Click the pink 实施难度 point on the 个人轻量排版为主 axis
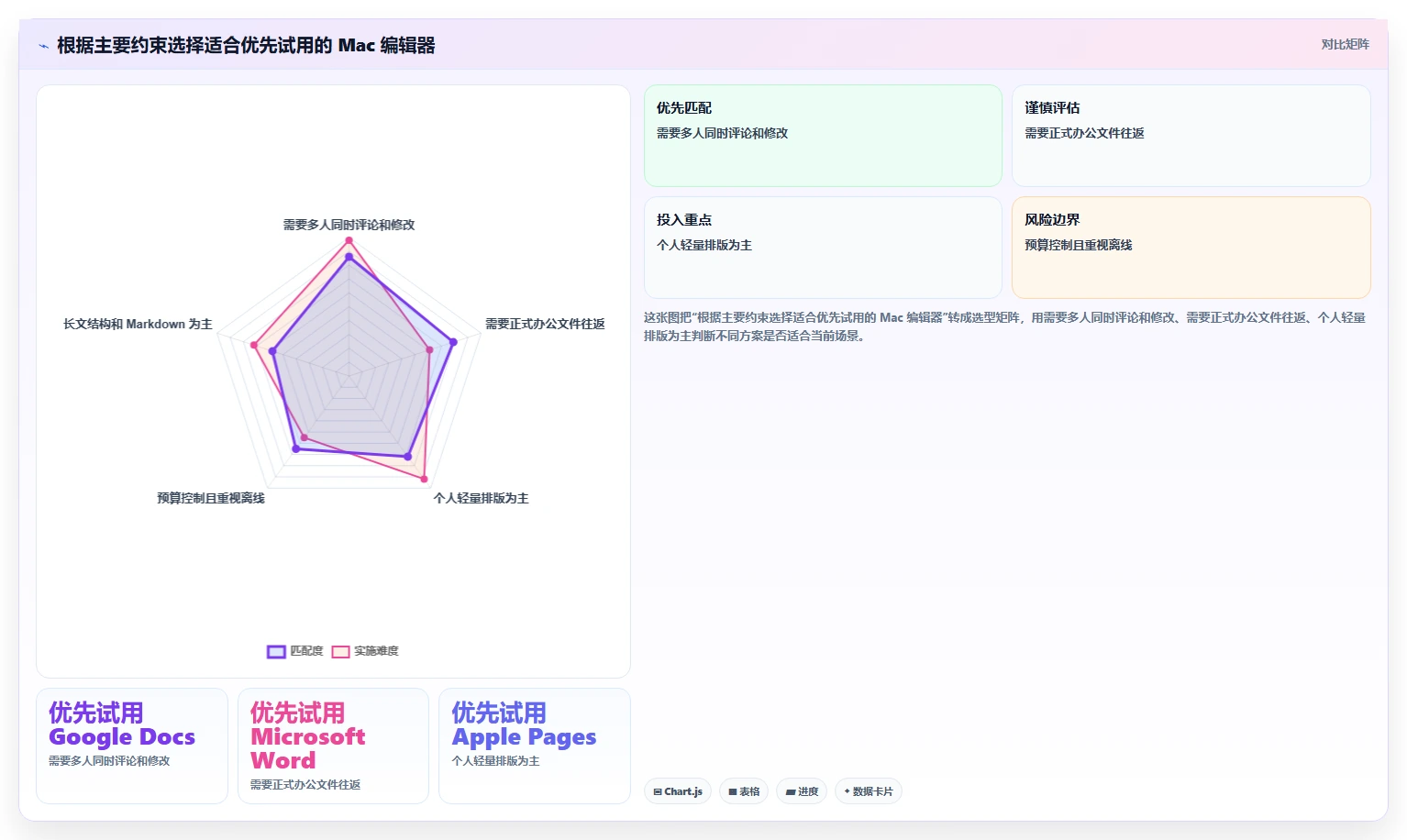The height and width of the screenshot is (840, 1407). pos(424,479)
